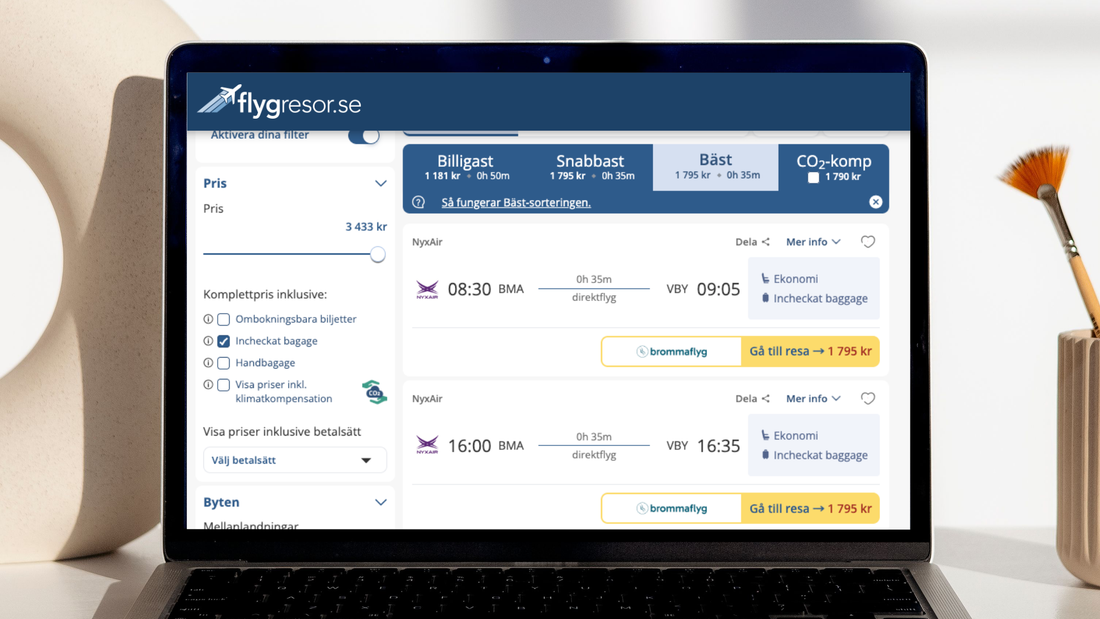
Task: Click NyxAir logo on 08:30 flight
Action: coord(427,290)
